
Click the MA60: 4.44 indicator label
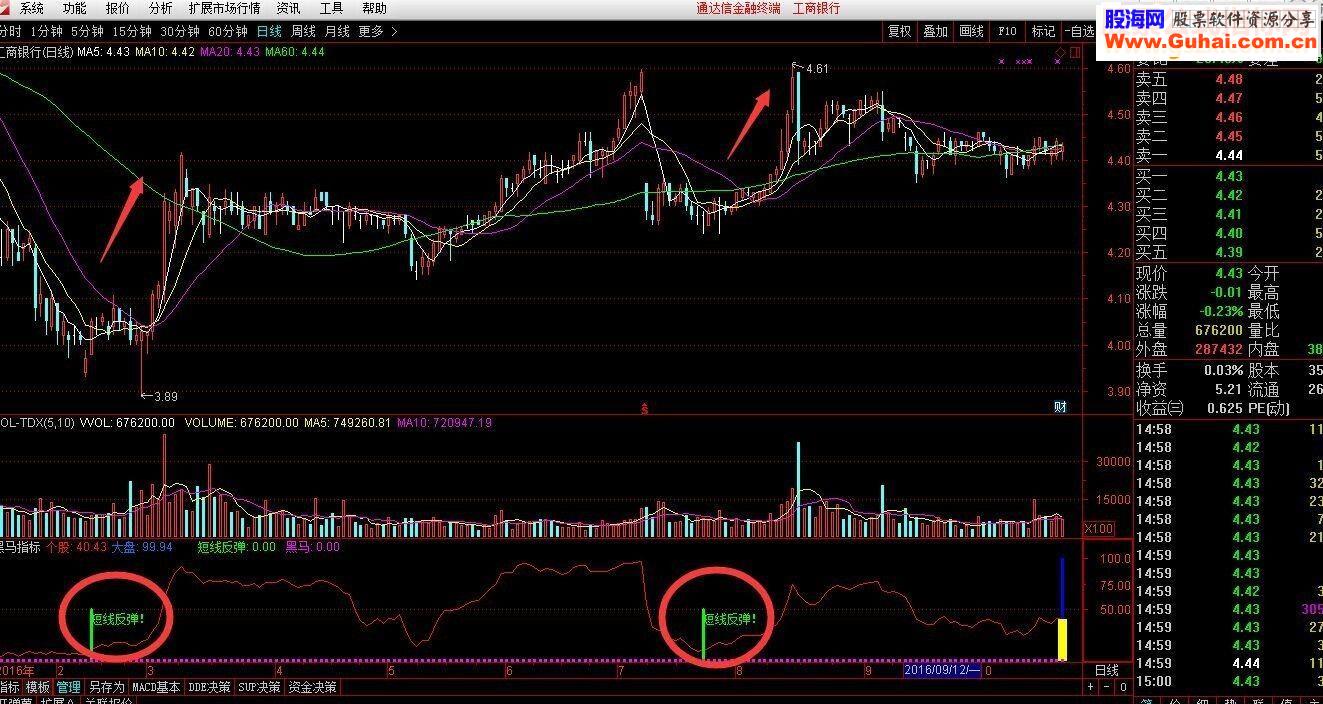(x=295, y=51)
